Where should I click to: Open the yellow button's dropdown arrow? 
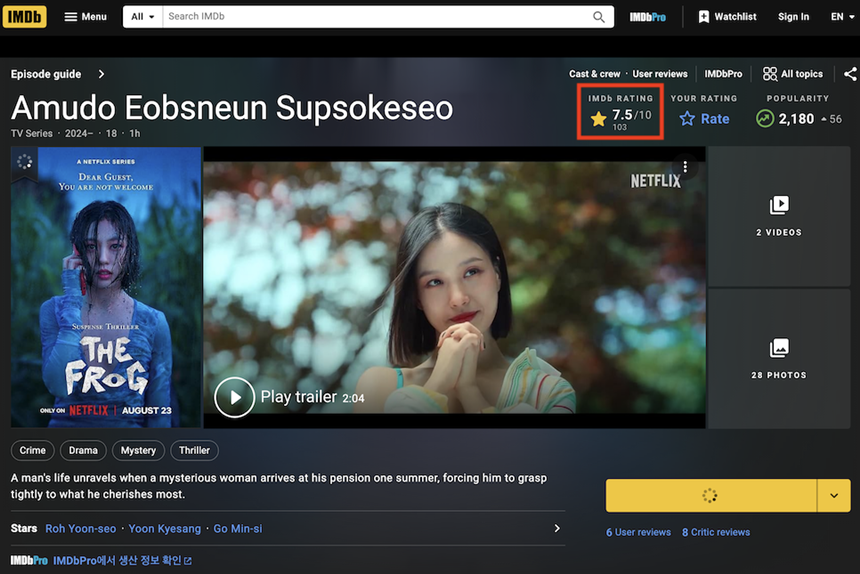tap(834, 496)
